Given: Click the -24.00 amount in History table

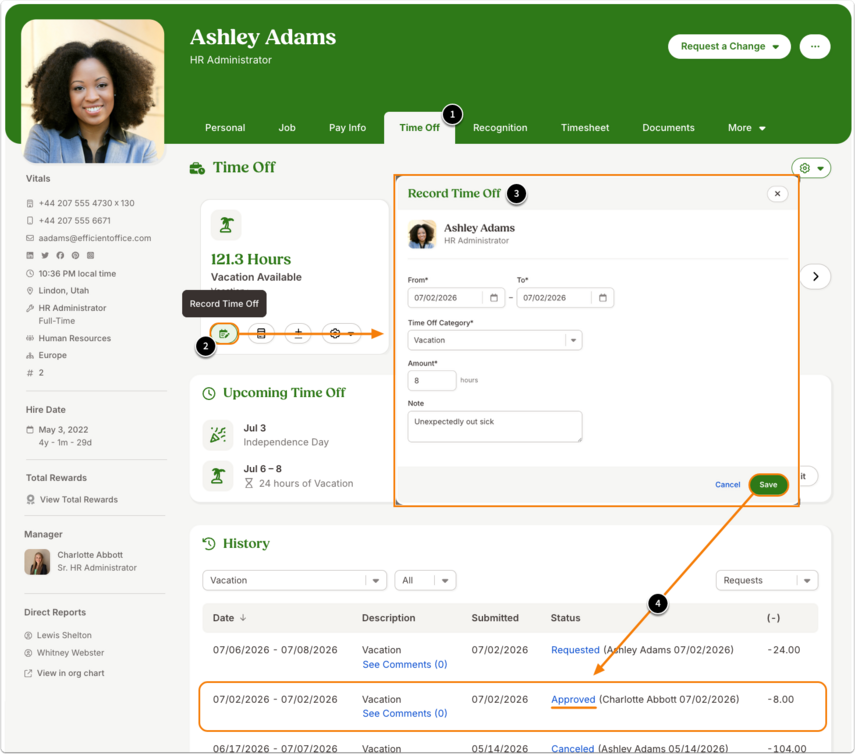Looking at the screenshot, I should click(x=784, y=650).
